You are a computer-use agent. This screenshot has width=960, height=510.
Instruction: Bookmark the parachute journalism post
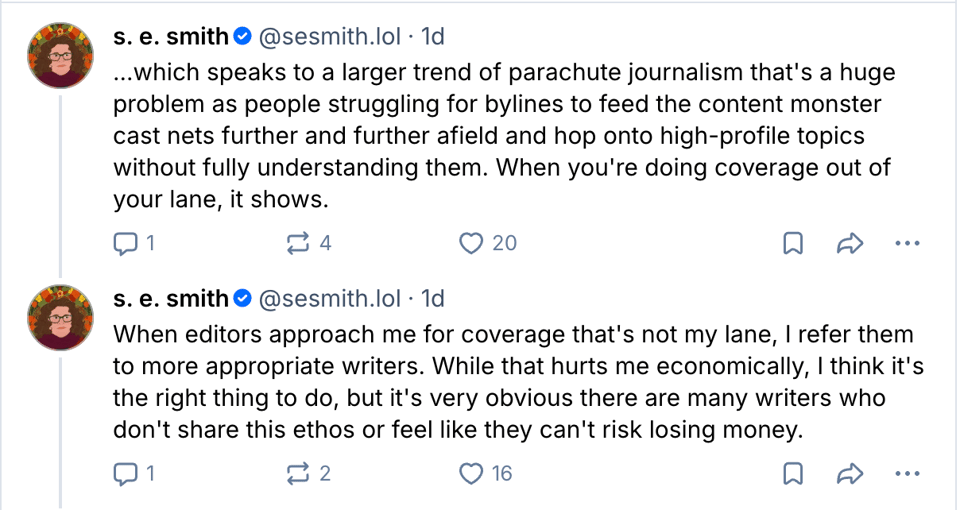[x=792, y=243]
